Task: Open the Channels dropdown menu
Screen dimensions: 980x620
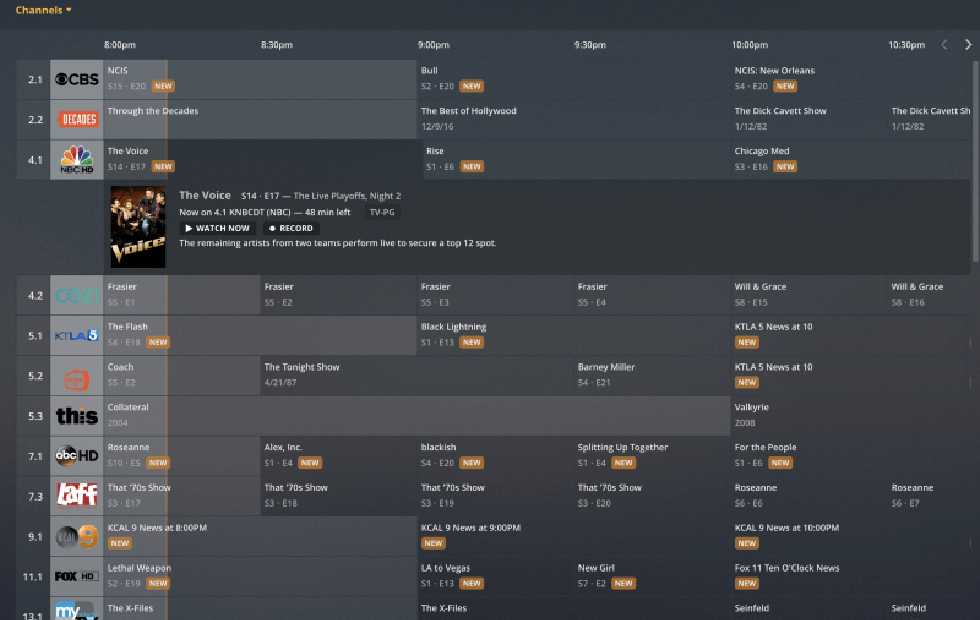Action: [43, 10]
